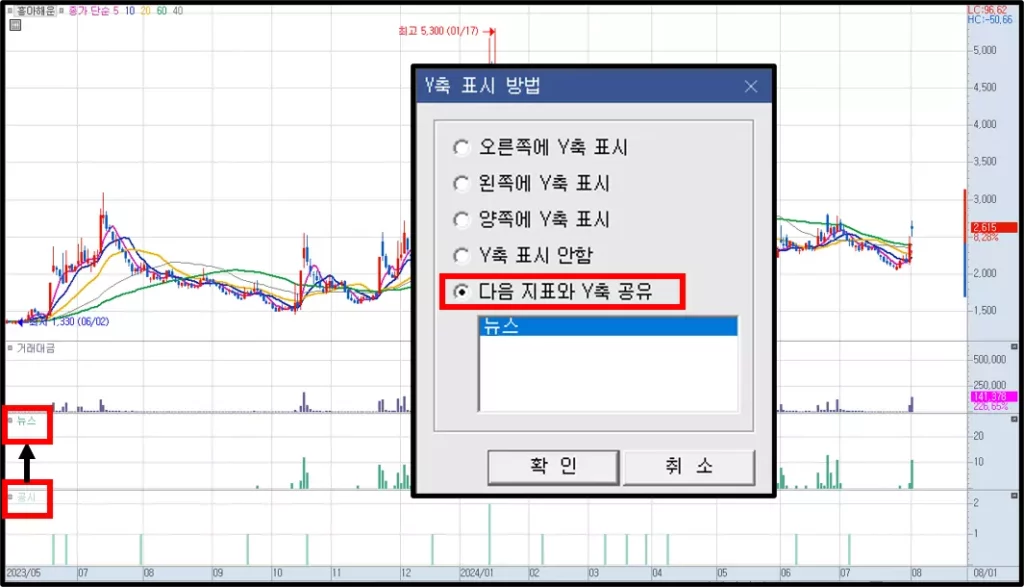This screenshot has height=587, width=1024.
Task: Click the corner icon of the 뉴스 panel
Action: pyautogui.click(x=1014, y=419)
